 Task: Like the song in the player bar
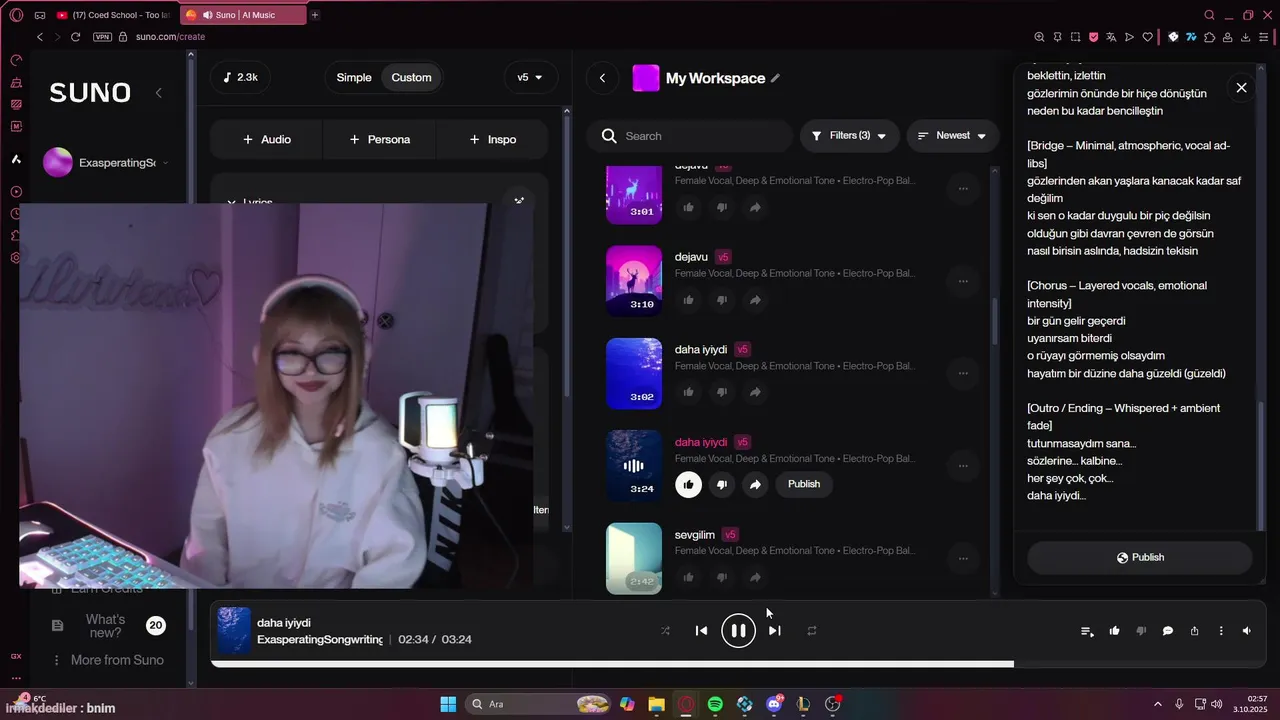[1114, 631]
